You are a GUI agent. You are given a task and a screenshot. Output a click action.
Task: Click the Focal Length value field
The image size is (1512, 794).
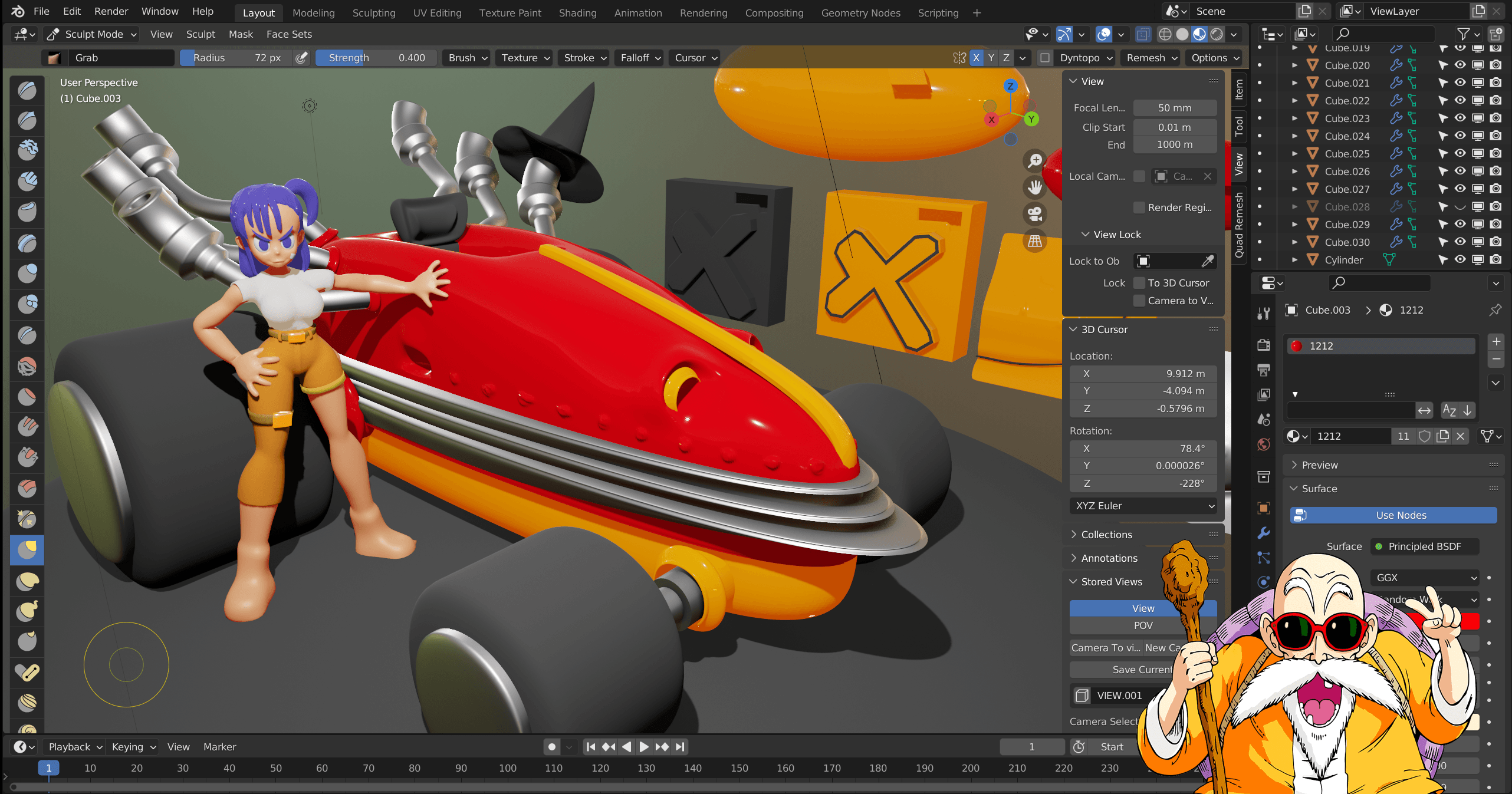1175,108
